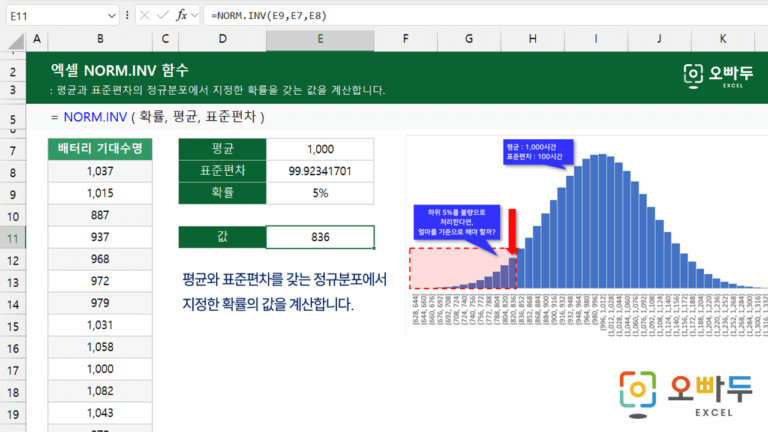This screenshot has width=768, height=432.
Task: Click result cell showing 836
Action: pos(320,237)
